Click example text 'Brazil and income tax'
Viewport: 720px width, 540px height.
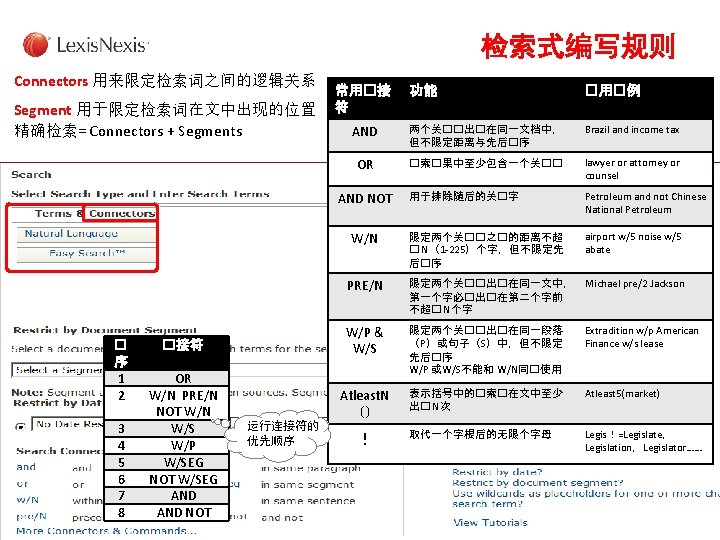(x=632, y=130)
